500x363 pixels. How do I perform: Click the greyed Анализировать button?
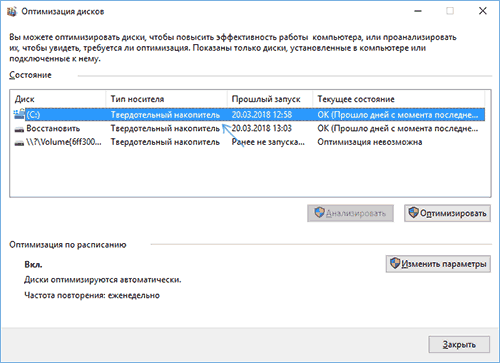(350, 213)
